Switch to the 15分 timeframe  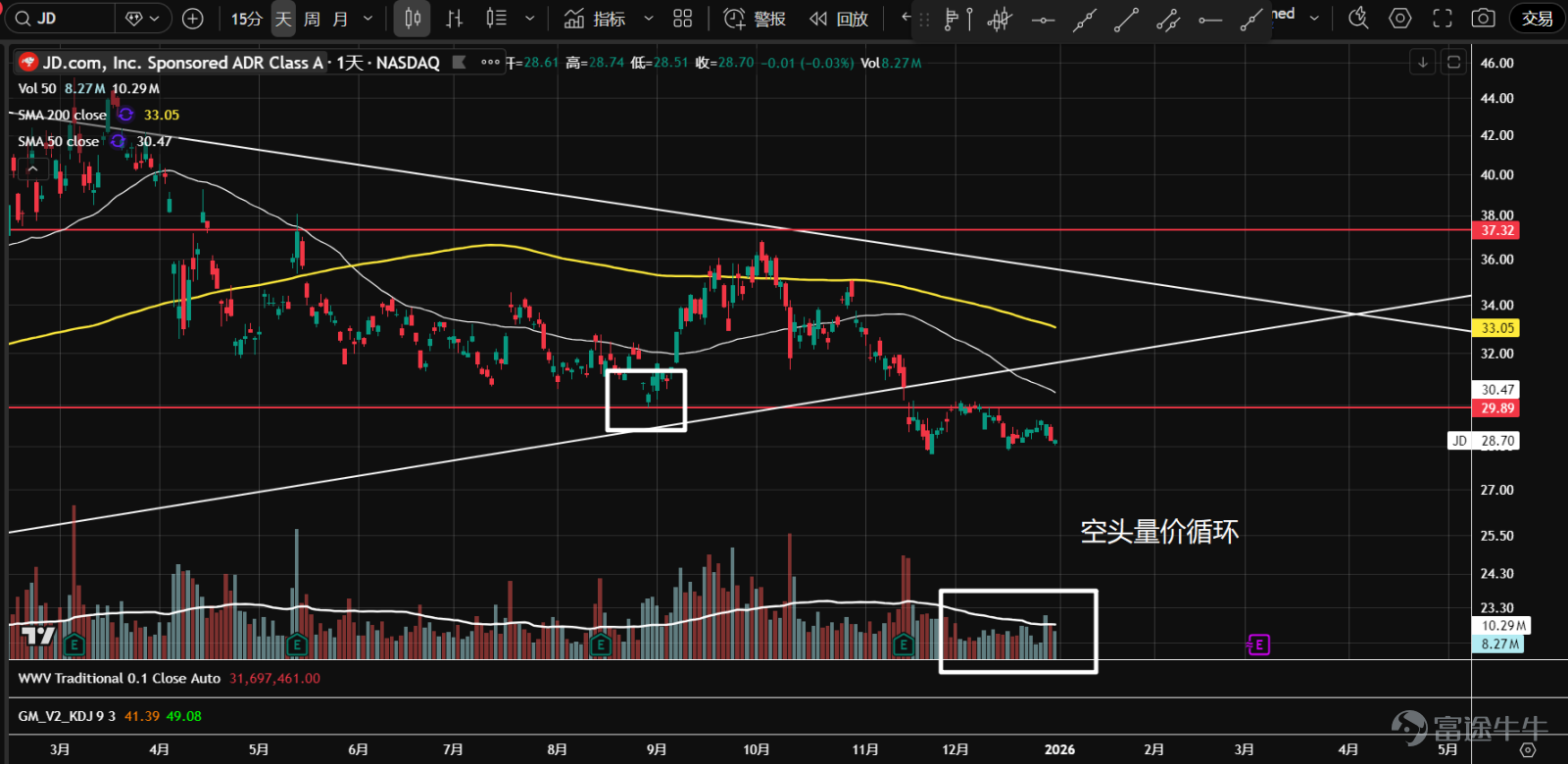pyautogui.click(x=247, y=19)
